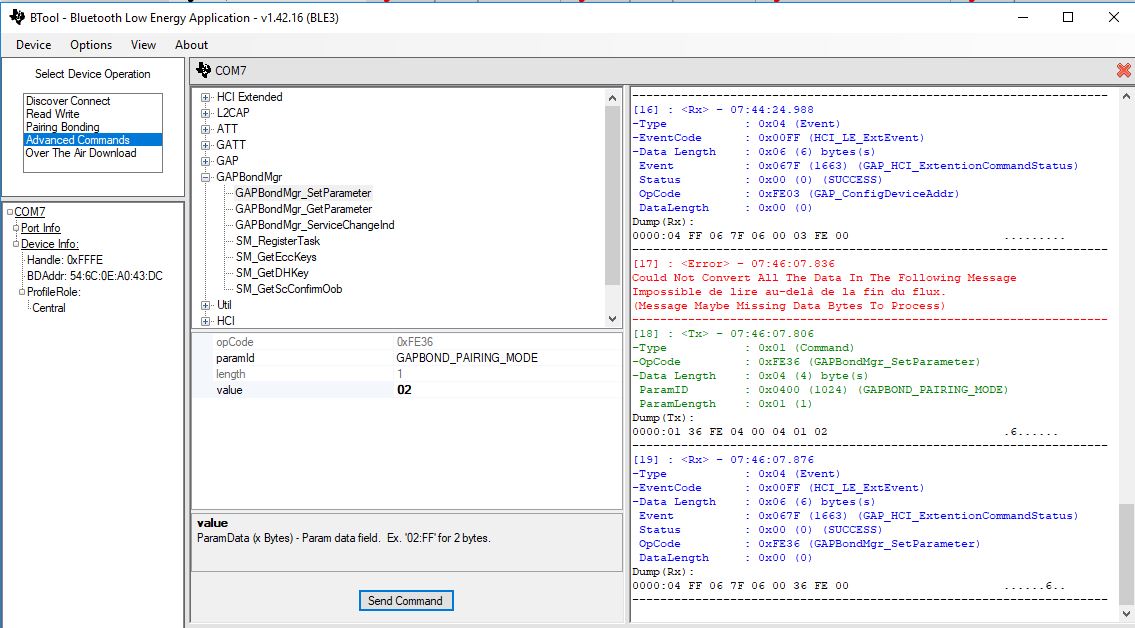The image size is (1135, 628).
Task: Open the Device menu
Action: point(33,45)
